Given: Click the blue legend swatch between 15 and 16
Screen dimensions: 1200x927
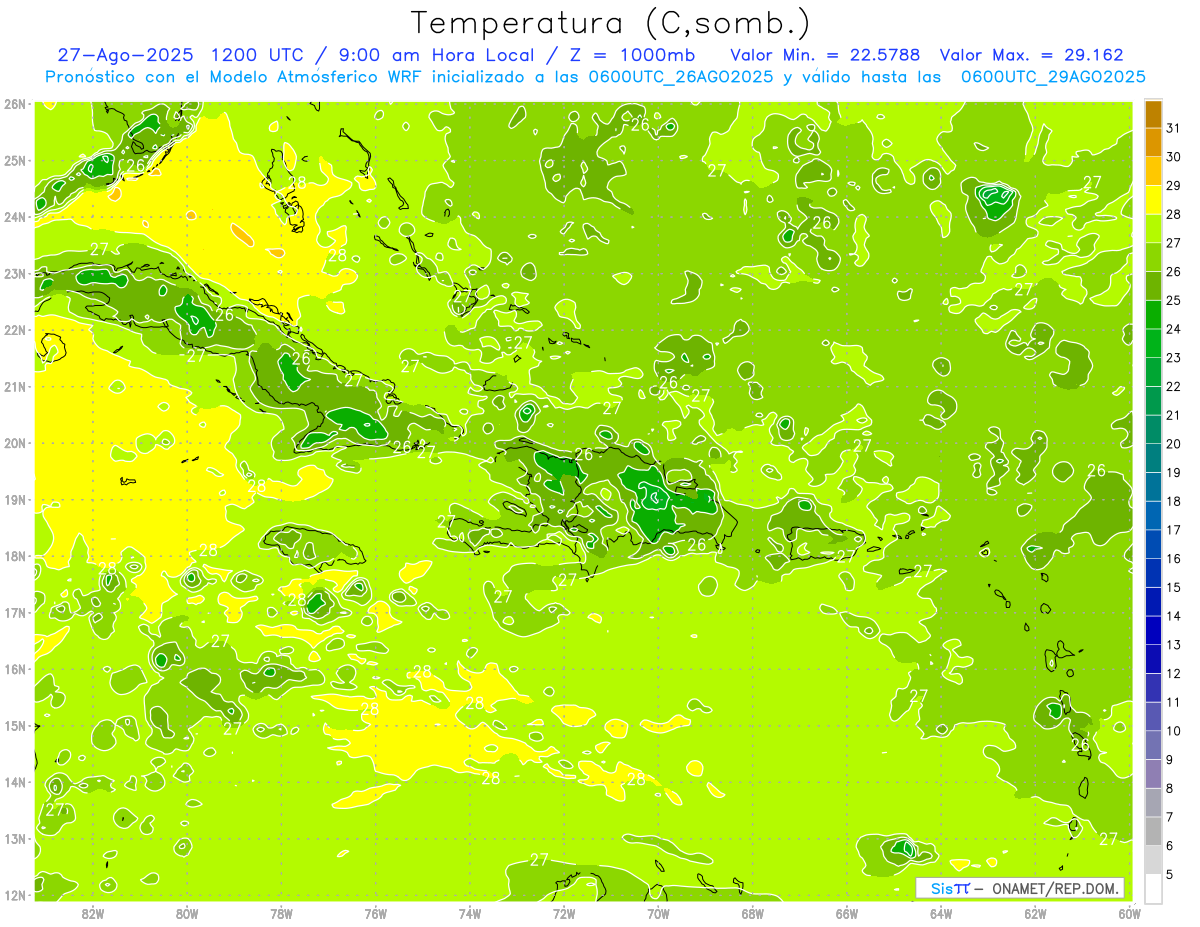Looking at the screenshot, I should tap(1153, 573).
